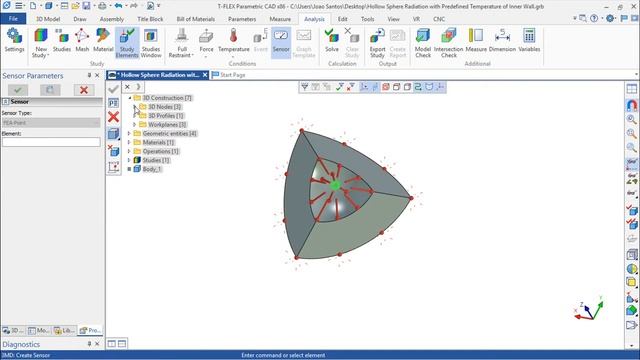Image resolution: width=640 pixels, height=360 pixels.
Task: Switch to the Assembly ribbon tab
Action: 112,19
